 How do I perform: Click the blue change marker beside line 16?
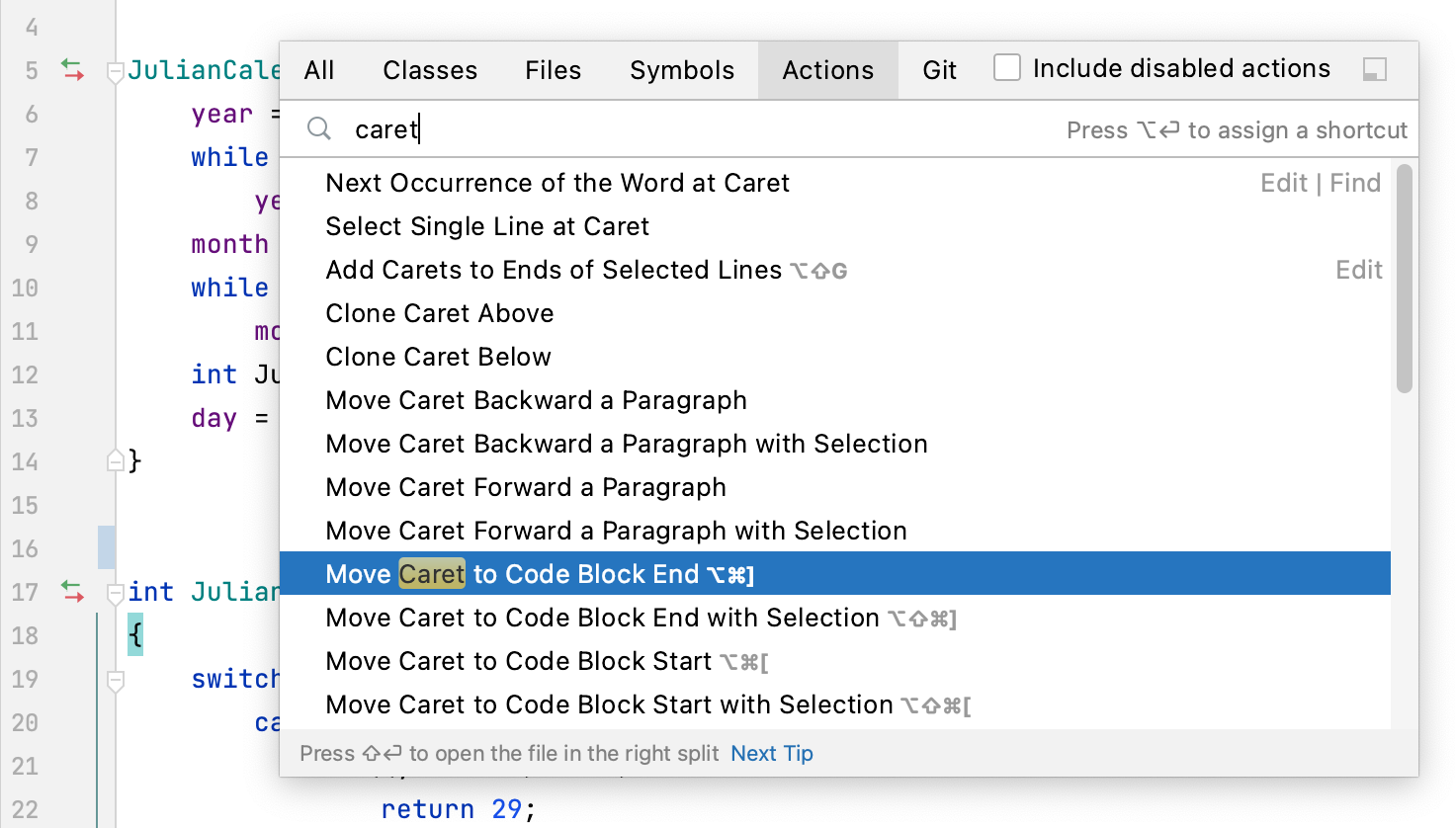[x=107, y=548]
